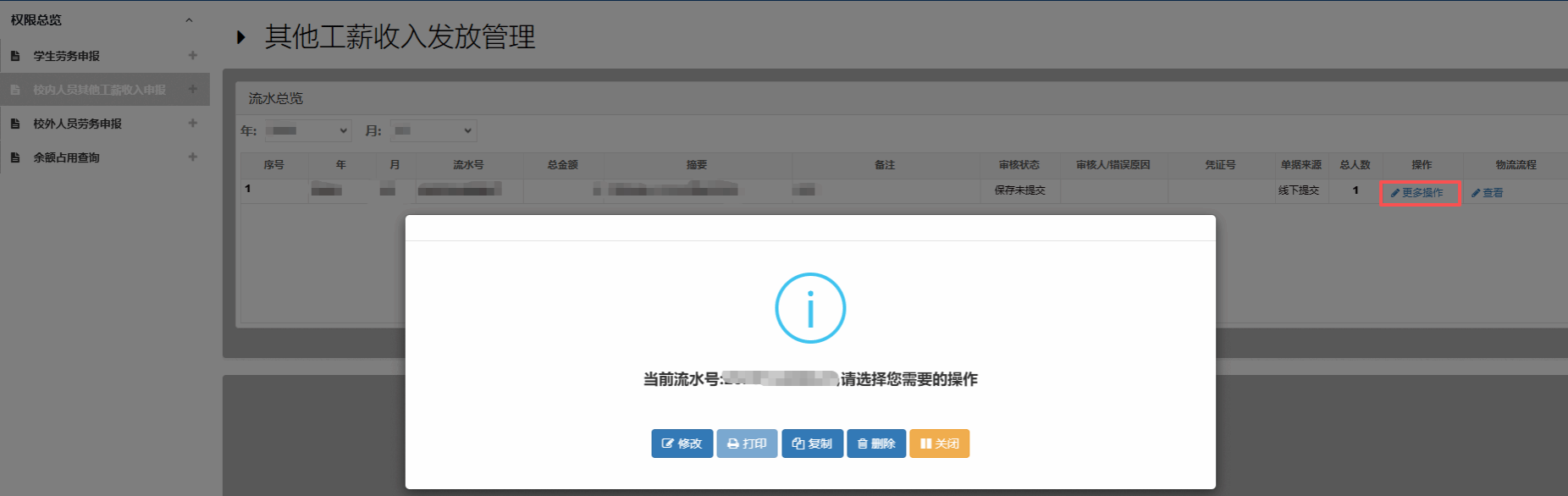Click the 打印 (print) button

point(747,444)
